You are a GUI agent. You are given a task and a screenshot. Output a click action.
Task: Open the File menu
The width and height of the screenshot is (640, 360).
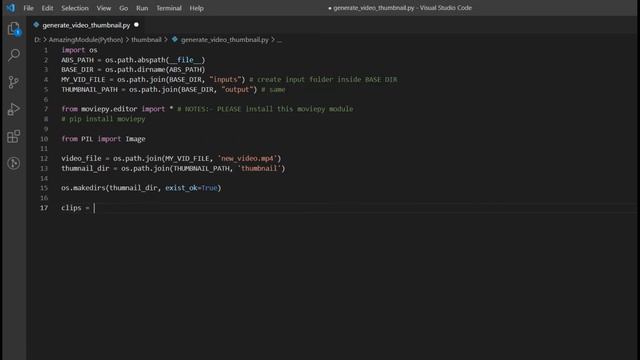pyautogui.click(x=29, y=8)
